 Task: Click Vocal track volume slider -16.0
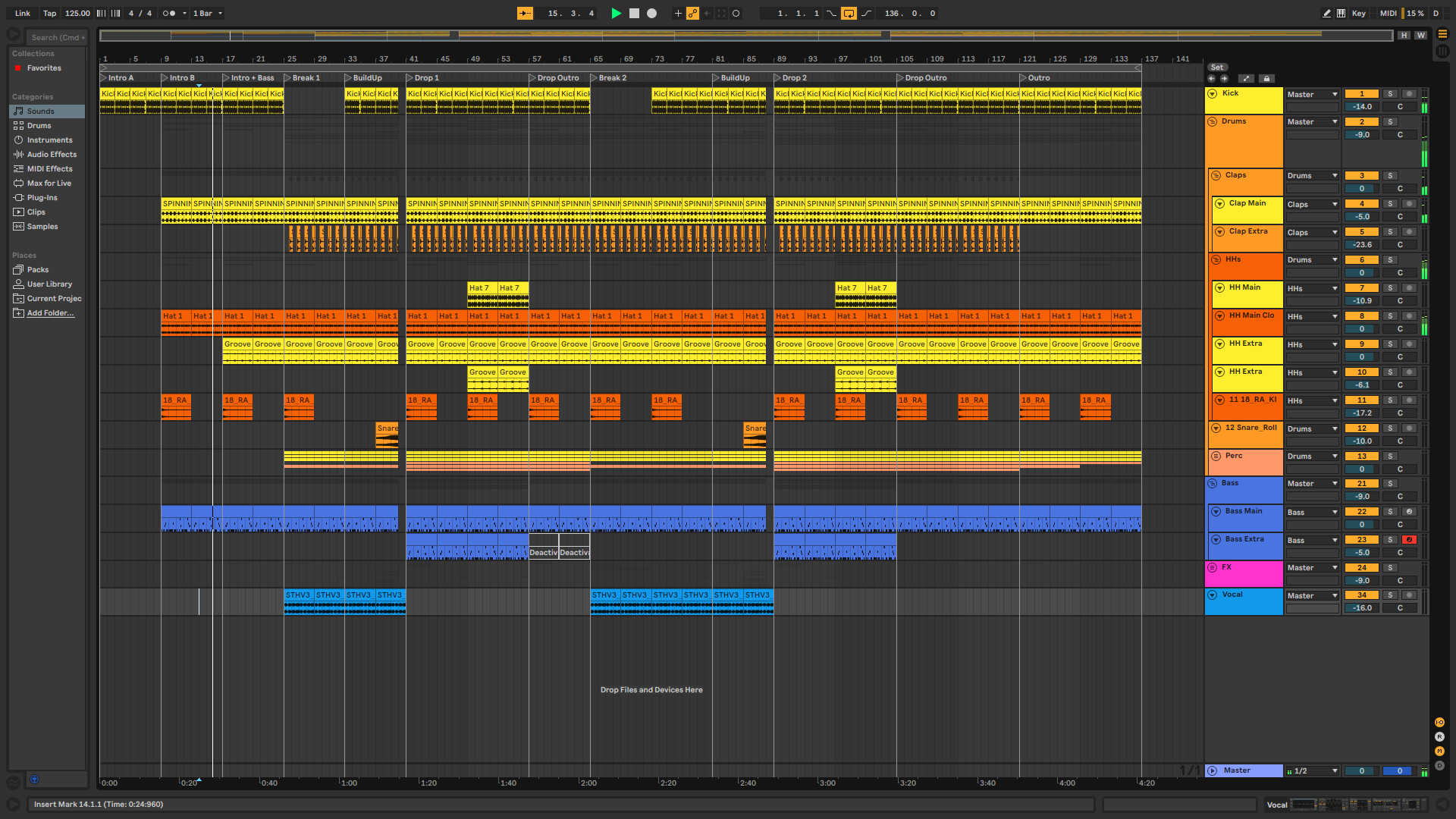pos(1361,607)
